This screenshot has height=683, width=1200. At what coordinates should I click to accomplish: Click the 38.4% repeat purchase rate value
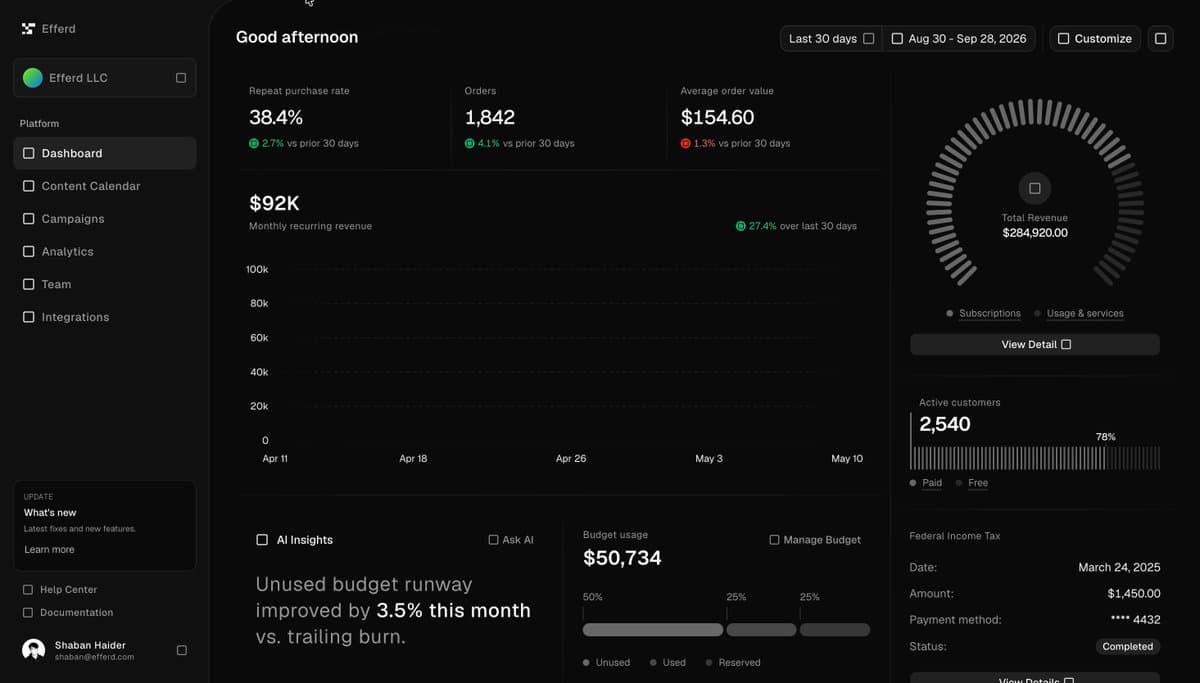(x=276, y=117)
